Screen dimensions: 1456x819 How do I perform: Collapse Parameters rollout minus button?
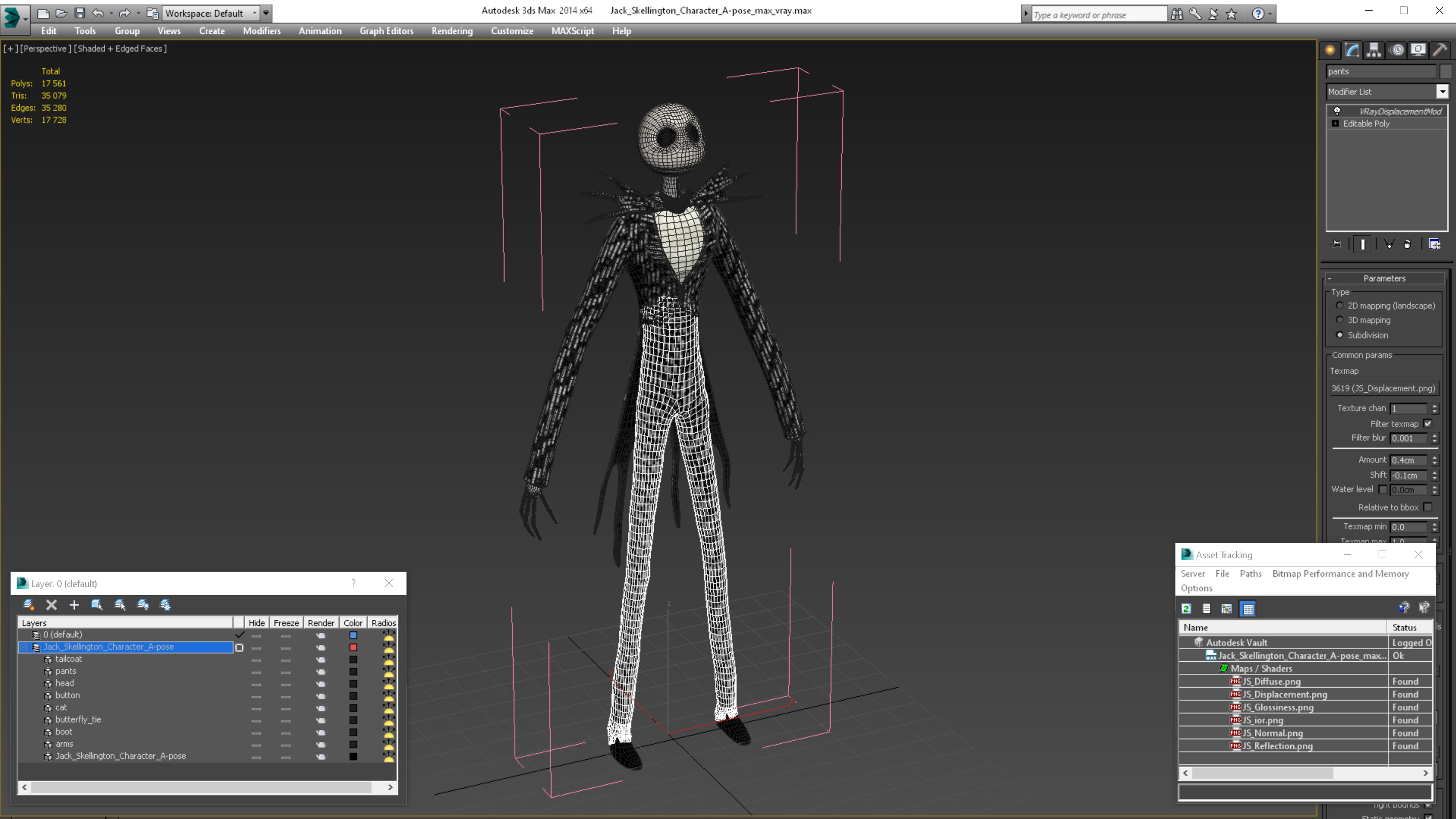click(1330, 278)
